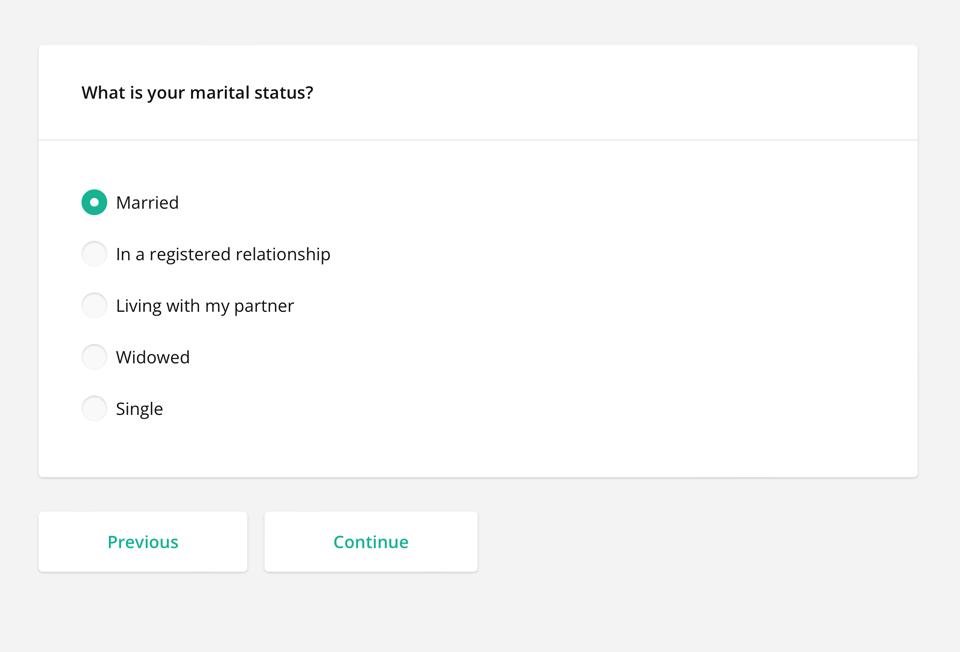Go back using the Previous button
Image resolution: width=960 pixels, height=652 pixels.
[143, 542]
